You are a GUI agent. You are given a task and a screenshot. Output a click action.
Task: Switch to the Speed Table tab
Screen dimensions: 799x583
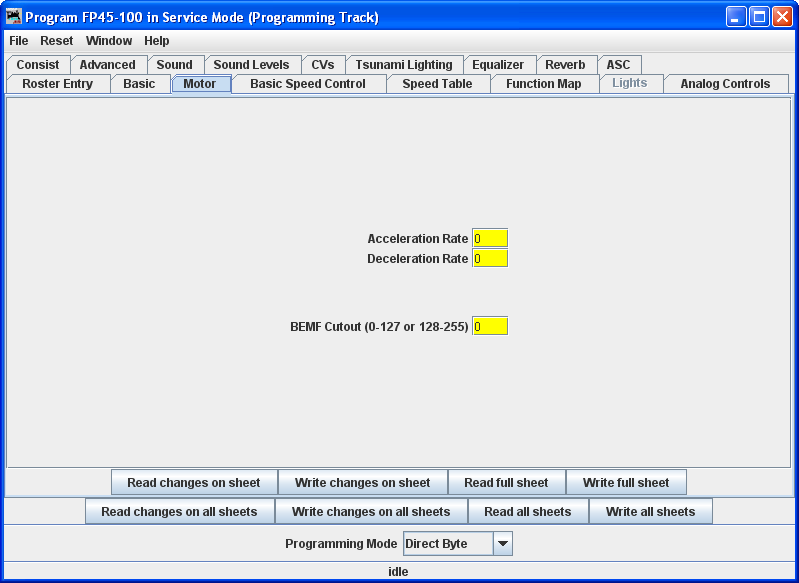(437, 84)
